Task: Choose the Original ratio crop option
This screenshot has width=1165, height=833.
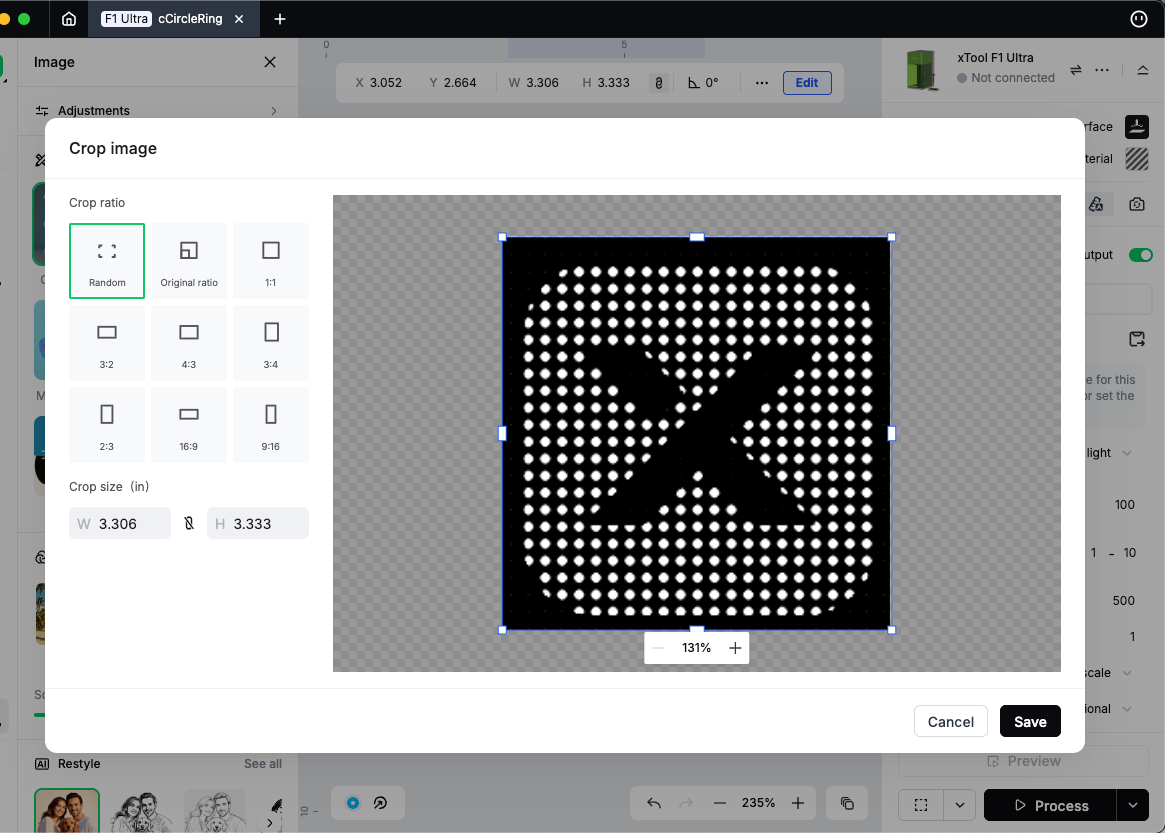Action: pyautogui.click(x=189, y=260)
